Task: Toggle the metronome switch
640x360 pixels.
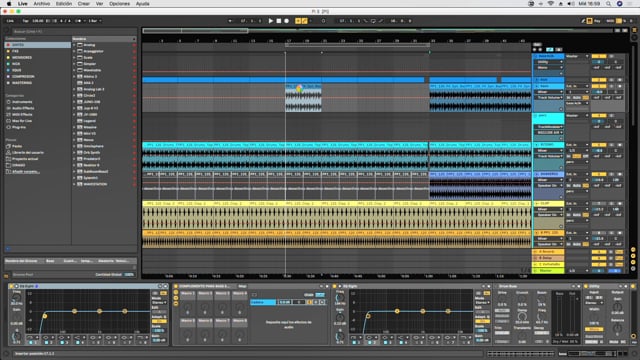Action: coord(78,21)
